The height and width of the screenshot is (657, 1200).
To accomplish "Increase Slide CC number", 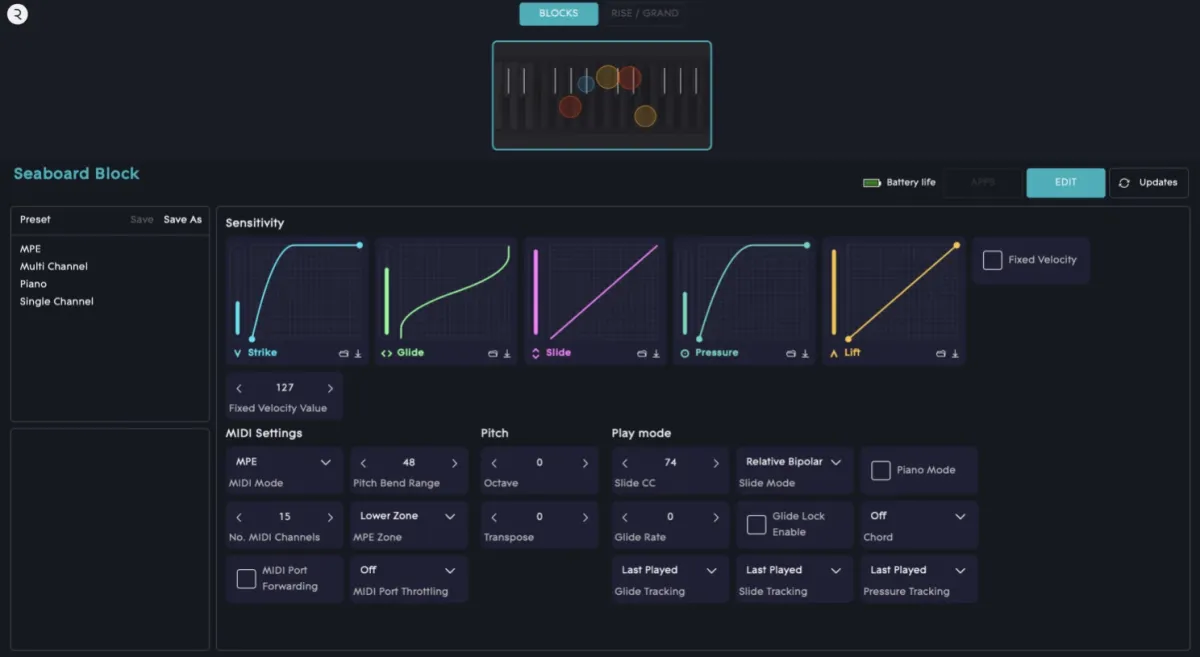I will pyautogui.click(x=716, y=463).
